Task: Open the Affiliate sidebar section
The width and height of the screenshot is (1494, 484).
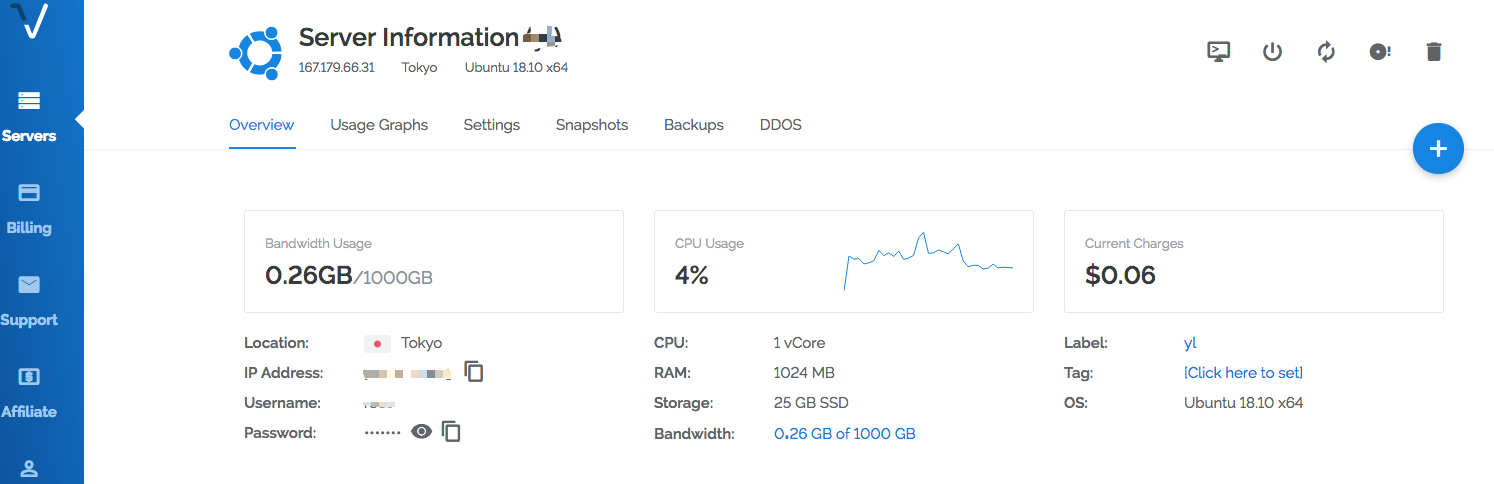Action: [29, 392]
